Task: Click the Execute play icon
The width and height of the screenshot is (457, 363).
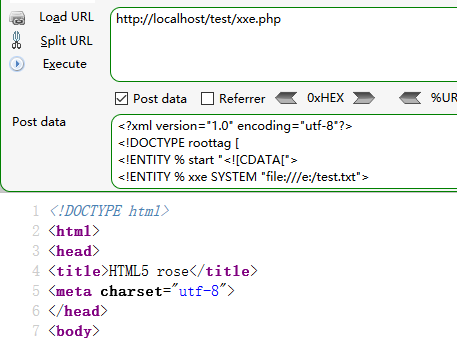Action: (x=17, y=64)
